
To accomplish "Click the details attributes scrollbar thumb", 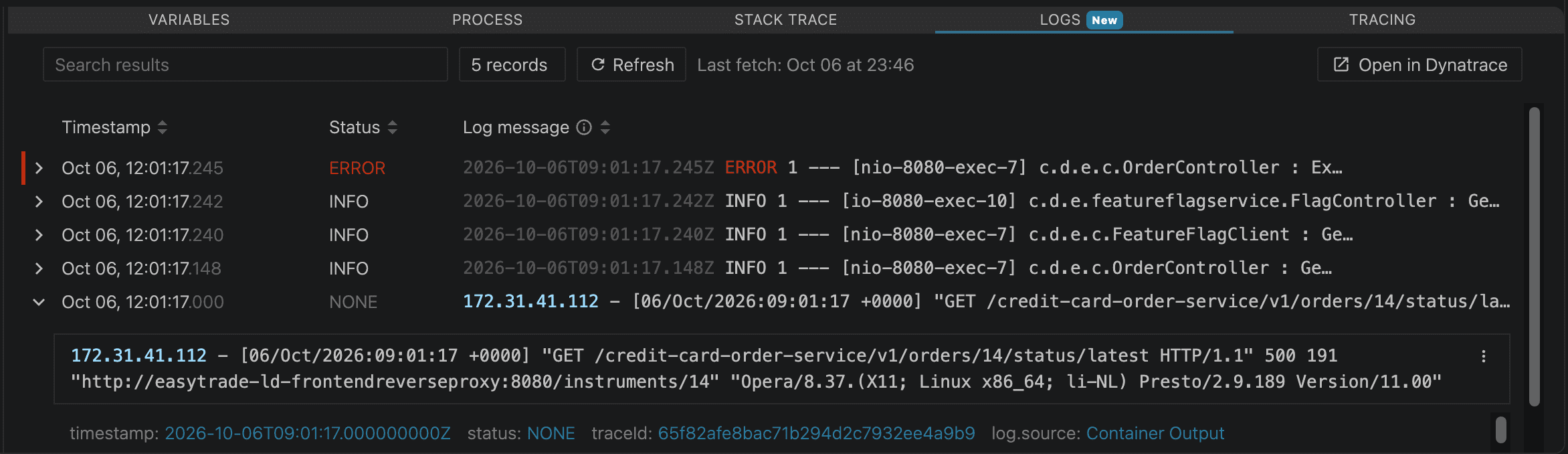I will coord(1501,430).
